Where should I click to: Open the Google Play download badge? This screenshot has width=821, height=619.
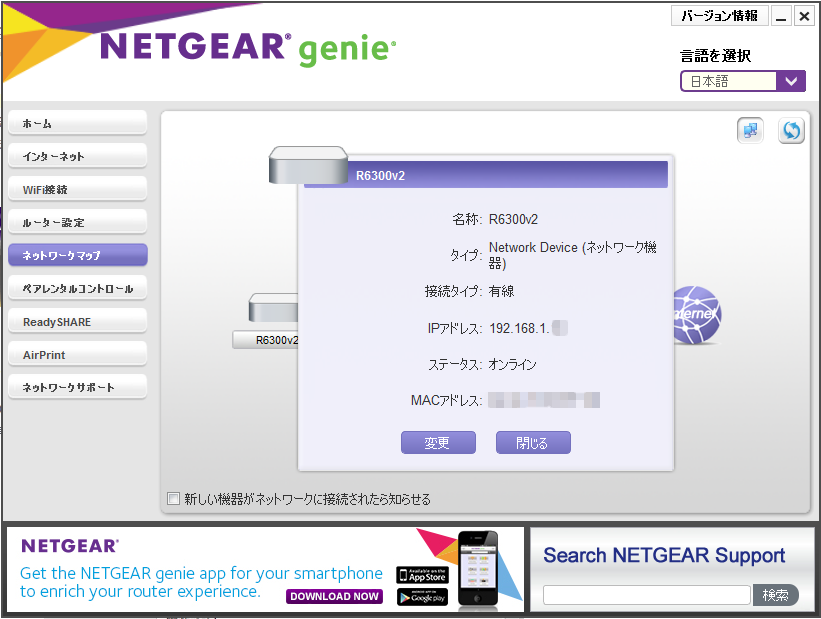coord(422,597)
